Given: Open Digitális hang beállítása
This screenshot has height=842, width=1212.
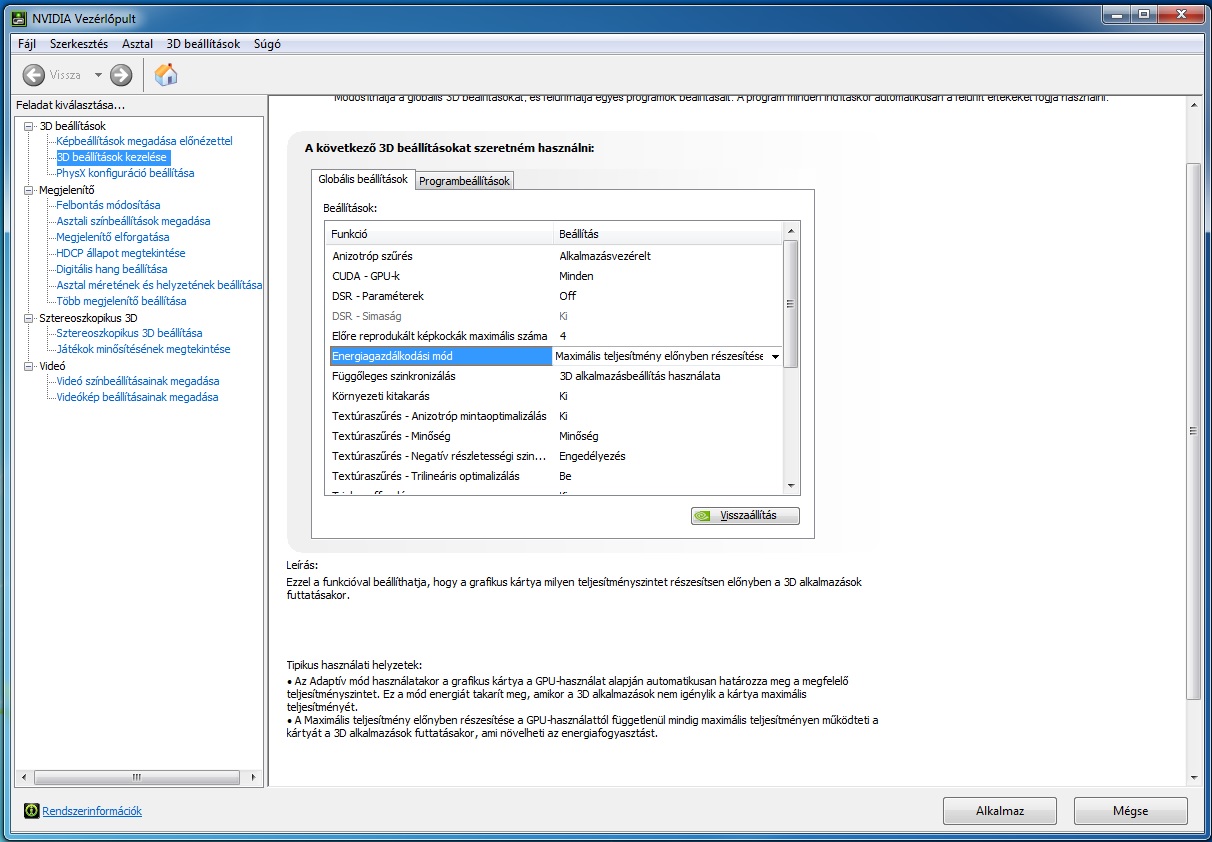Looking at the screenshot, I should click(x=112, y=269).
